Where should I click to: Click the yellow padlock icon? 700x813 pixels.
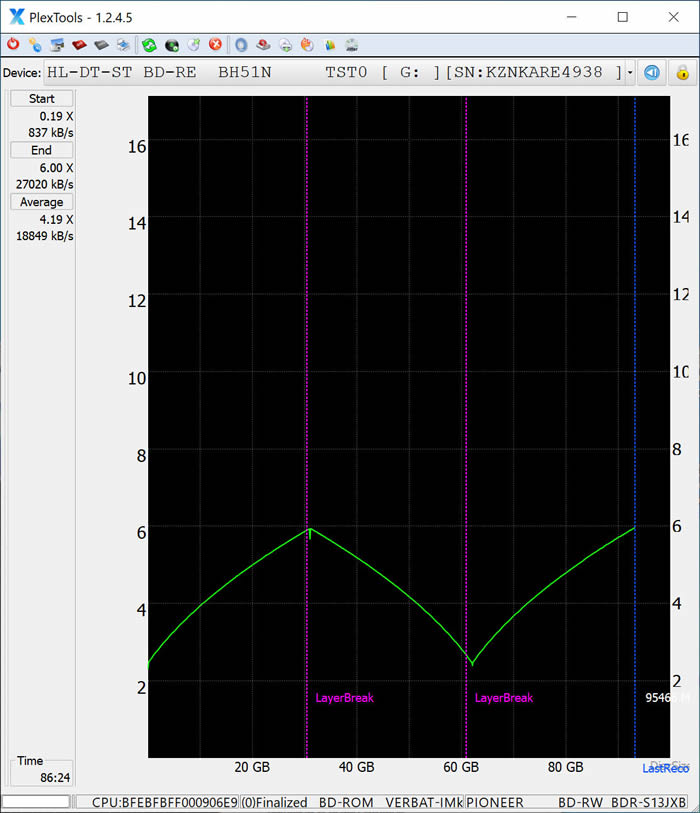(682, 73)
